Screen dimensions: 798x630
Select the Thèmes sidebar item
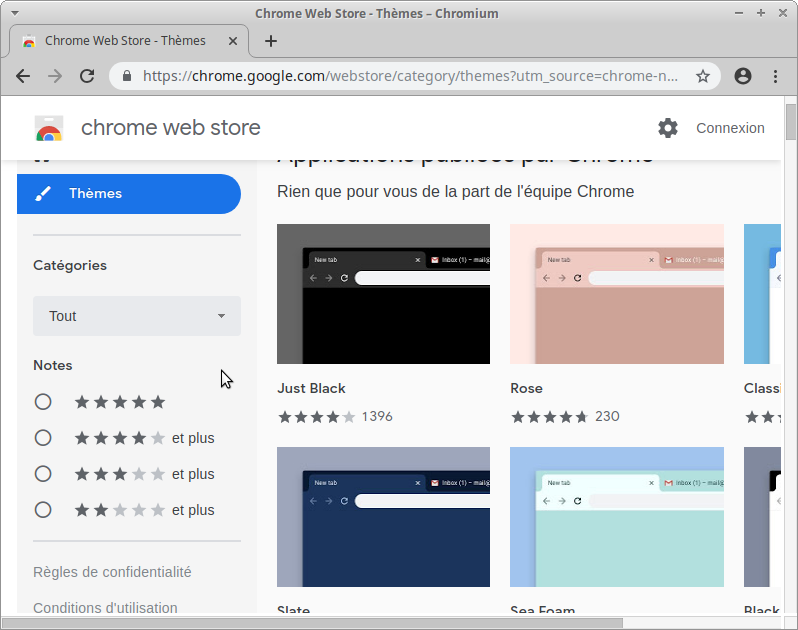point(129,194)
